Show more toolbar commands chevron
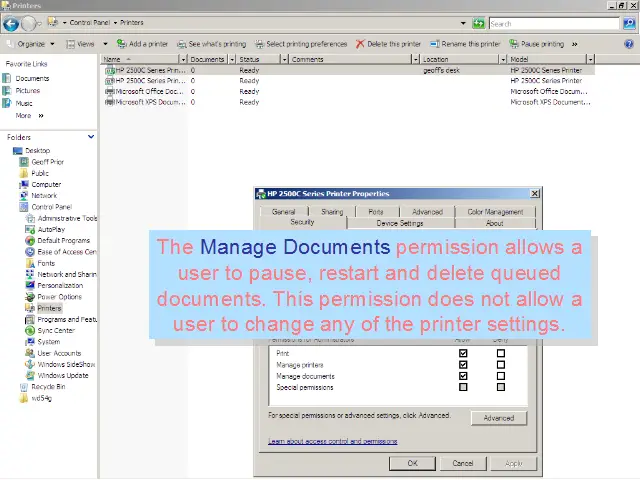This screenshot has height=480, width=640. [x=575, y=44]
